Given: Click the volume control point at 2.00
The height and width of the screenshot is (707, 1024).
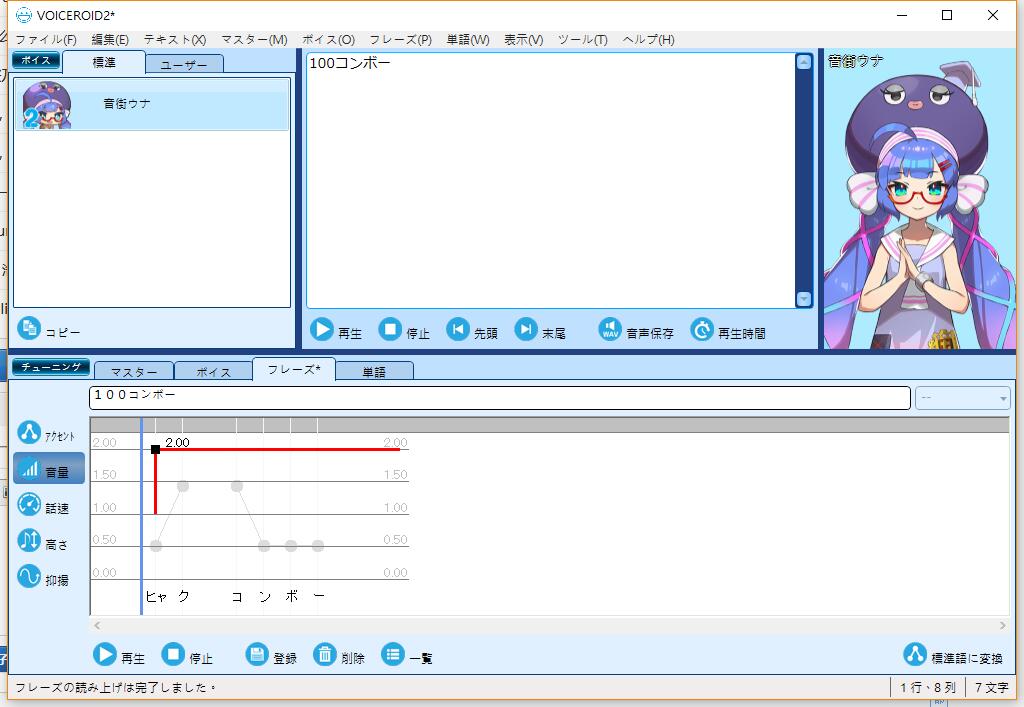Looking at the screenshot, I should pyautogui.click(x=155, y=449).
